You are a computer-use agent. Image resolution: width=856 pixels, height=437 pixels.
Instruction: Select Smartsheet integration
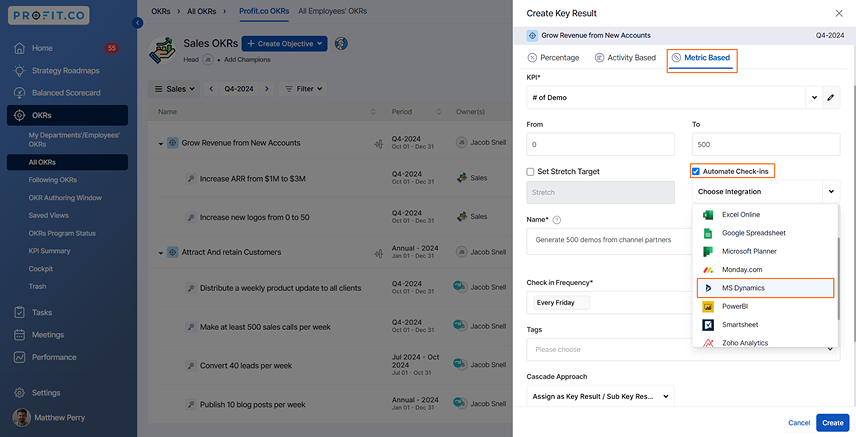pyautogui.click(x=765, y=325)
